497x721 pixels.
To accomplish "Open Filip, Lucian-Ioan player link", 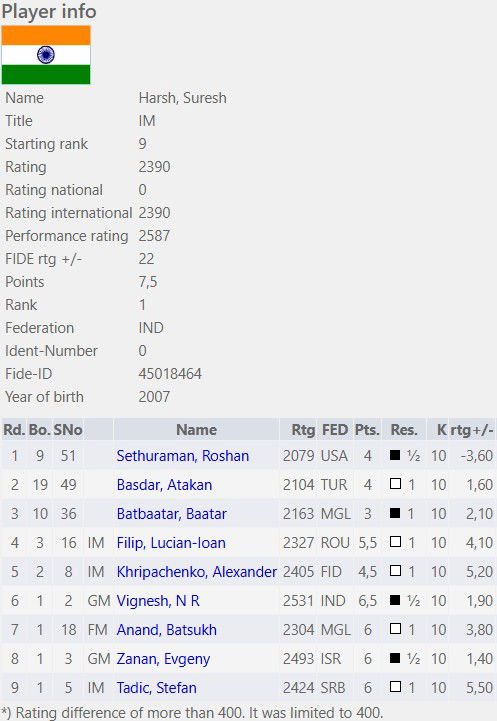I will click(x=171, y=543).
